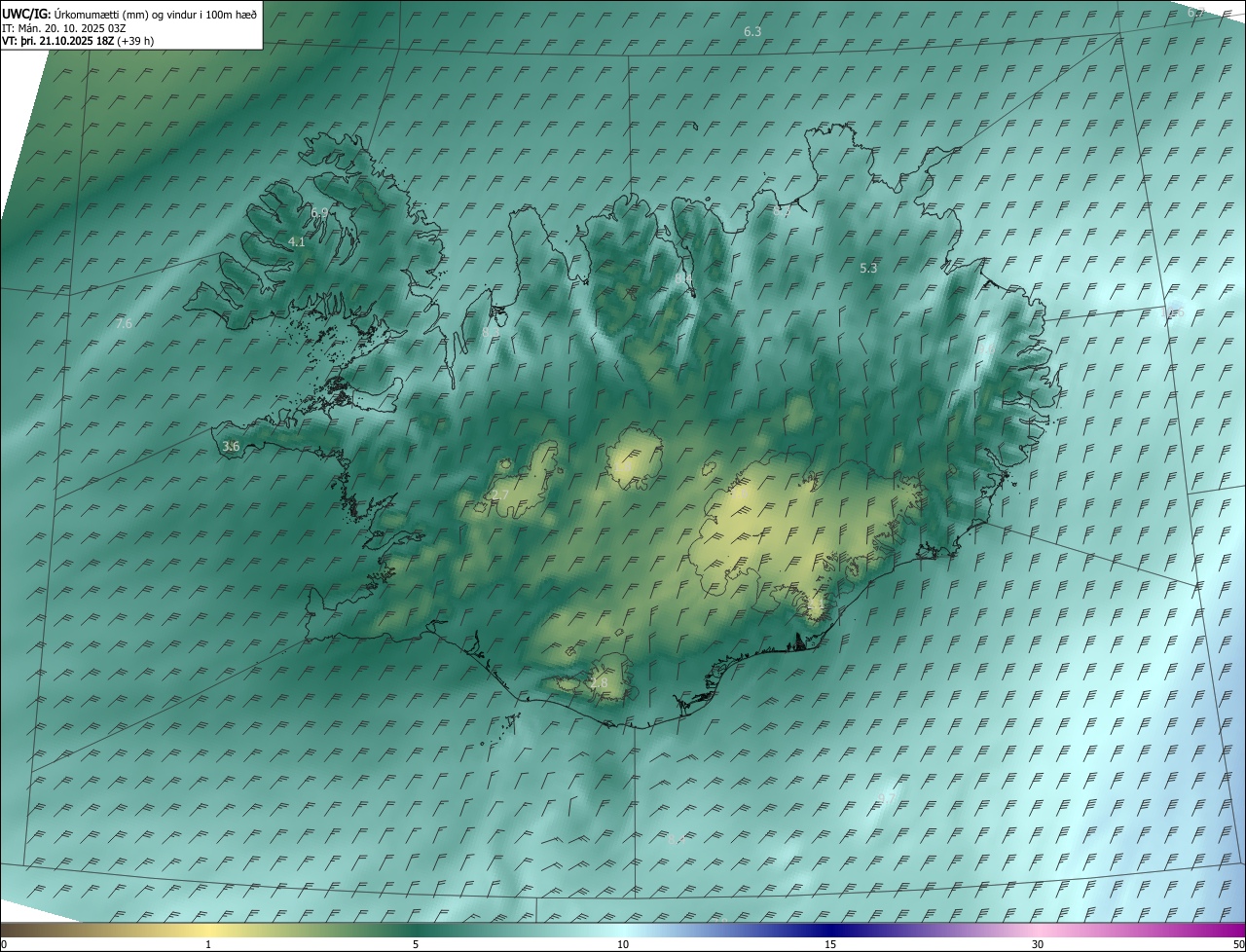This screenshot has height=952, width=1246.
Task: Click the 50 tick label on the colour scale
Action: pyautogui.click(x=1238, y=945)
